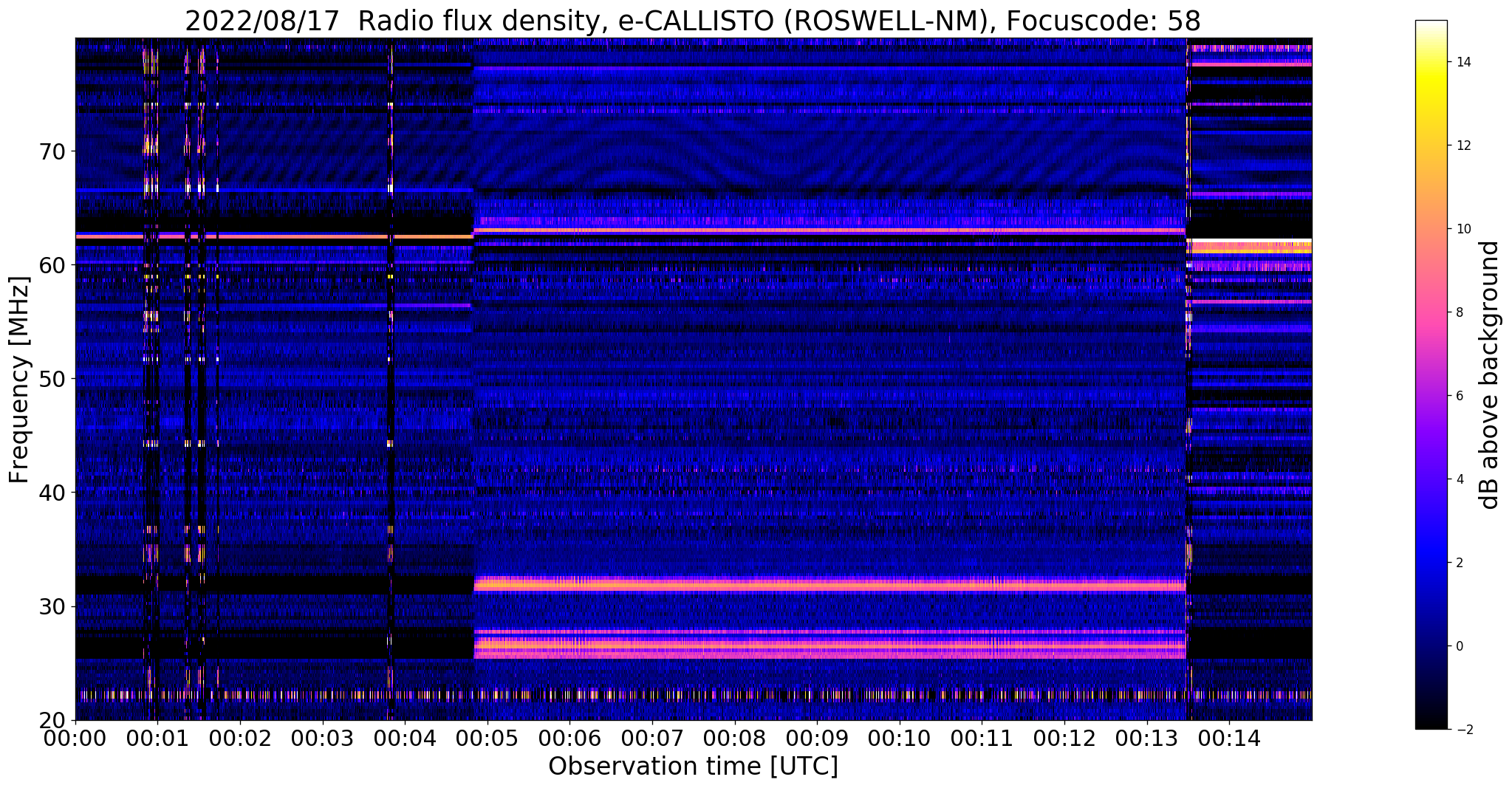This screenshot has width=1512, height=788.
Task: Click the 00:13 time tick label
Action: click(1146, 739)
